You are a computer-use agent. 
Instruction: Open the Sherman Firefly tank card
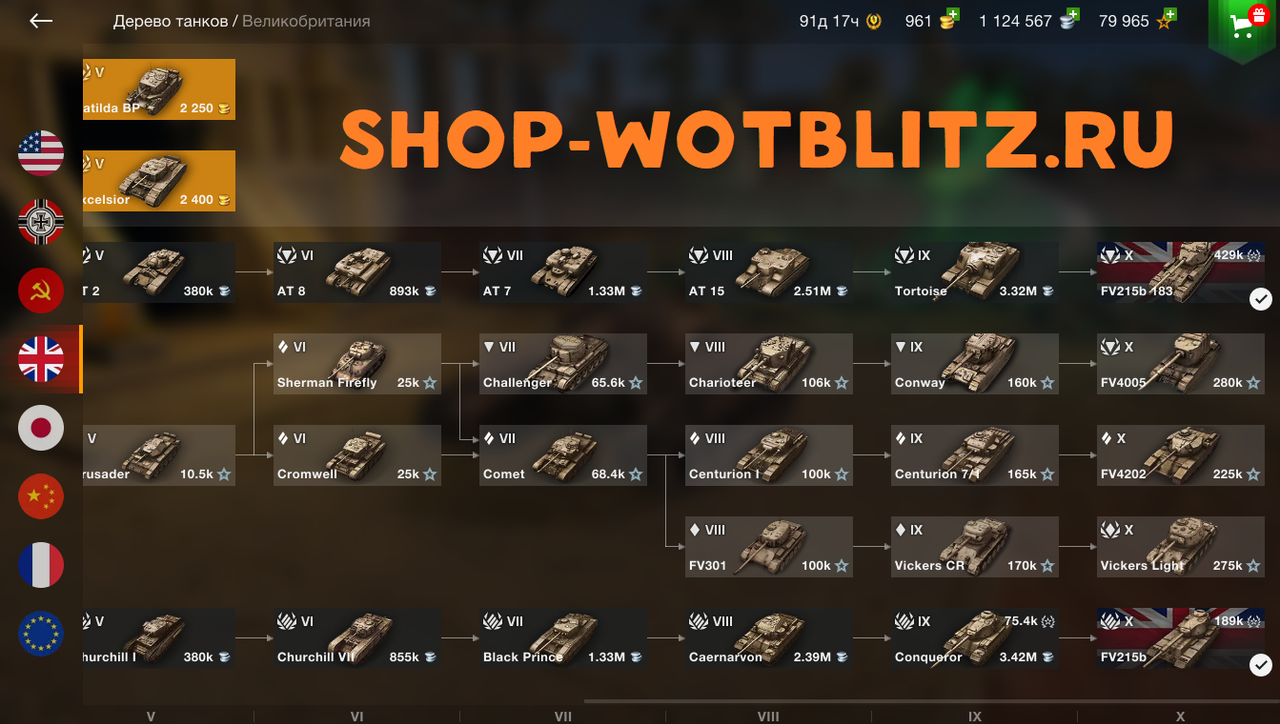(x=357, y=363)
